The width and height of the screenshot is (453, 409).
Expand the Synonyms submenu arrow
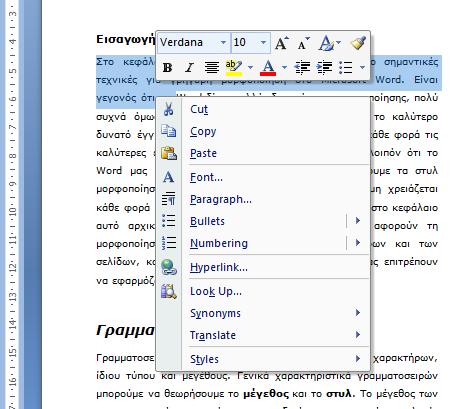(358, 313)
